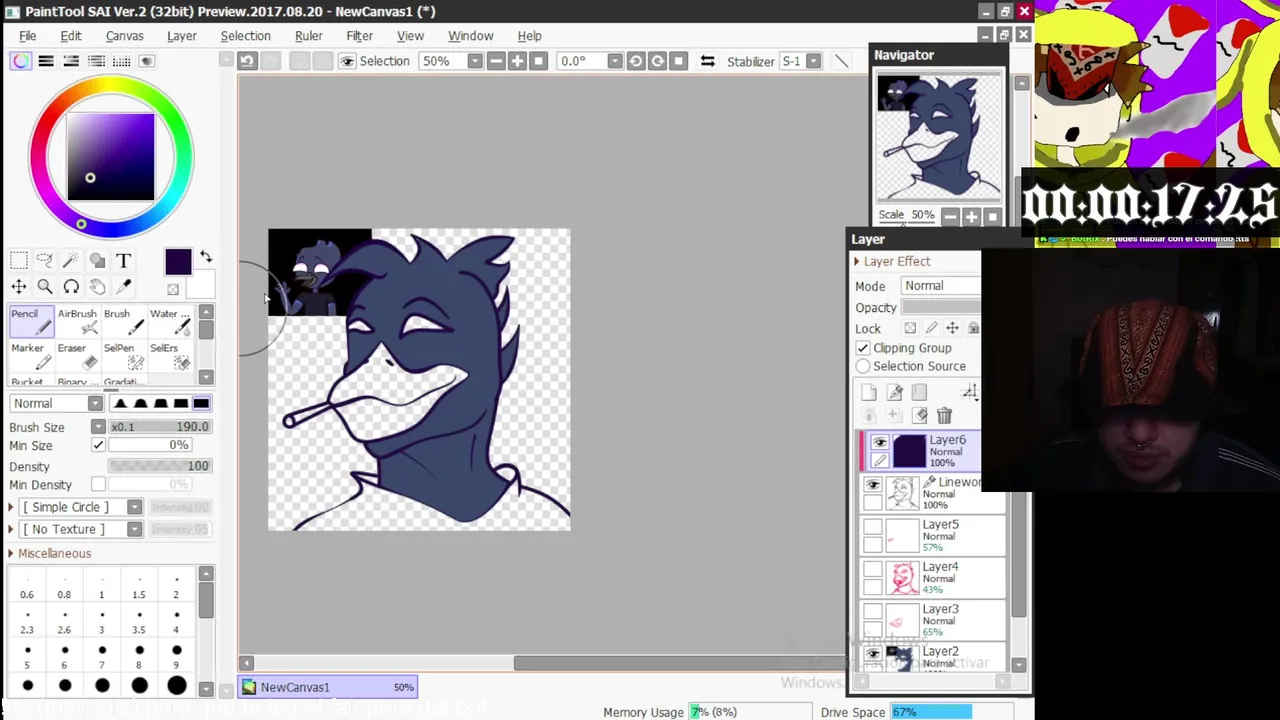Open the Edit menu
1280x720 pixels.
tap(70, 36)
